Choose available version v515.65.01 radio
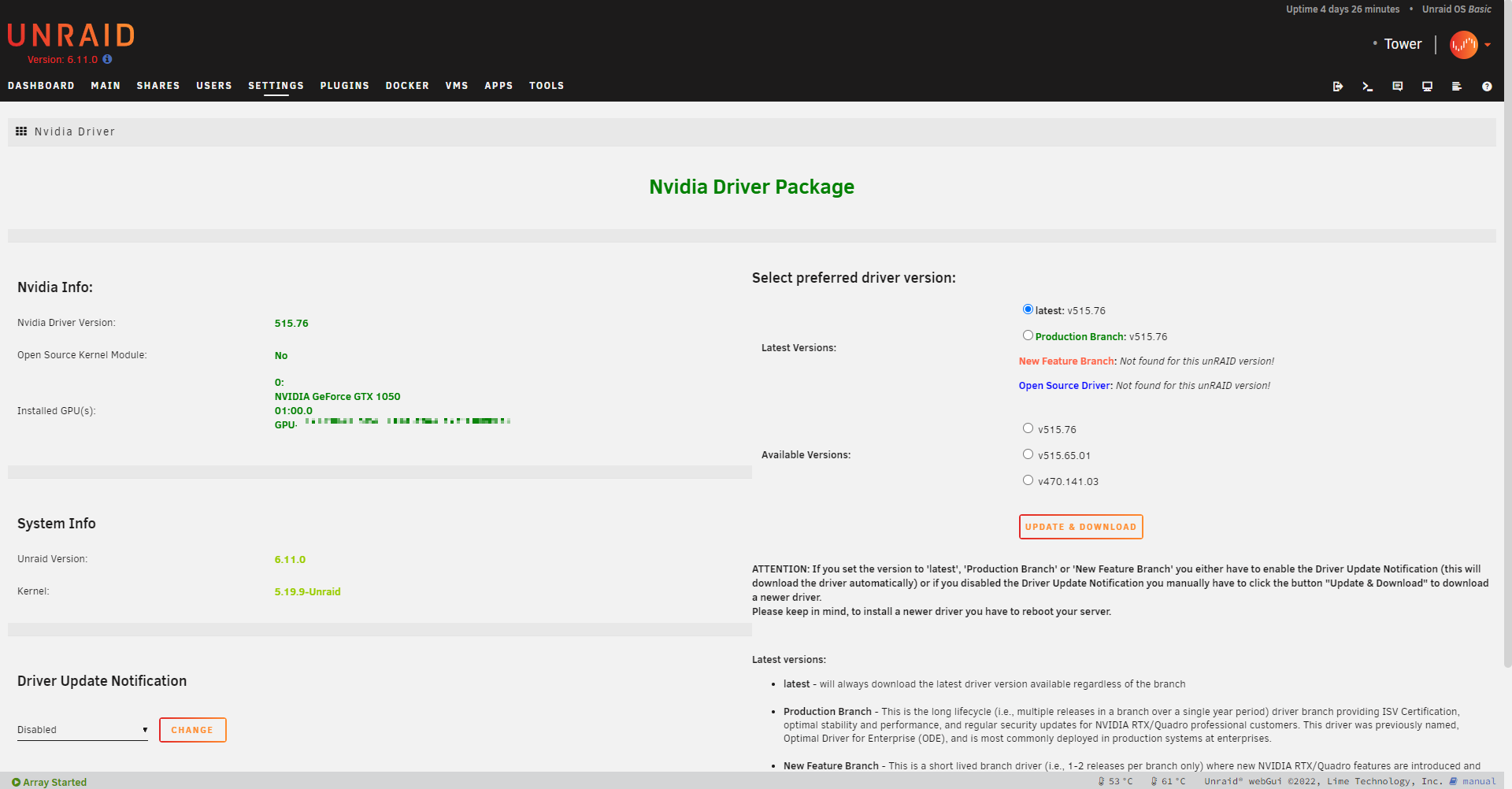Screen dimensions: 1512x789 (x=1028, y=454)
